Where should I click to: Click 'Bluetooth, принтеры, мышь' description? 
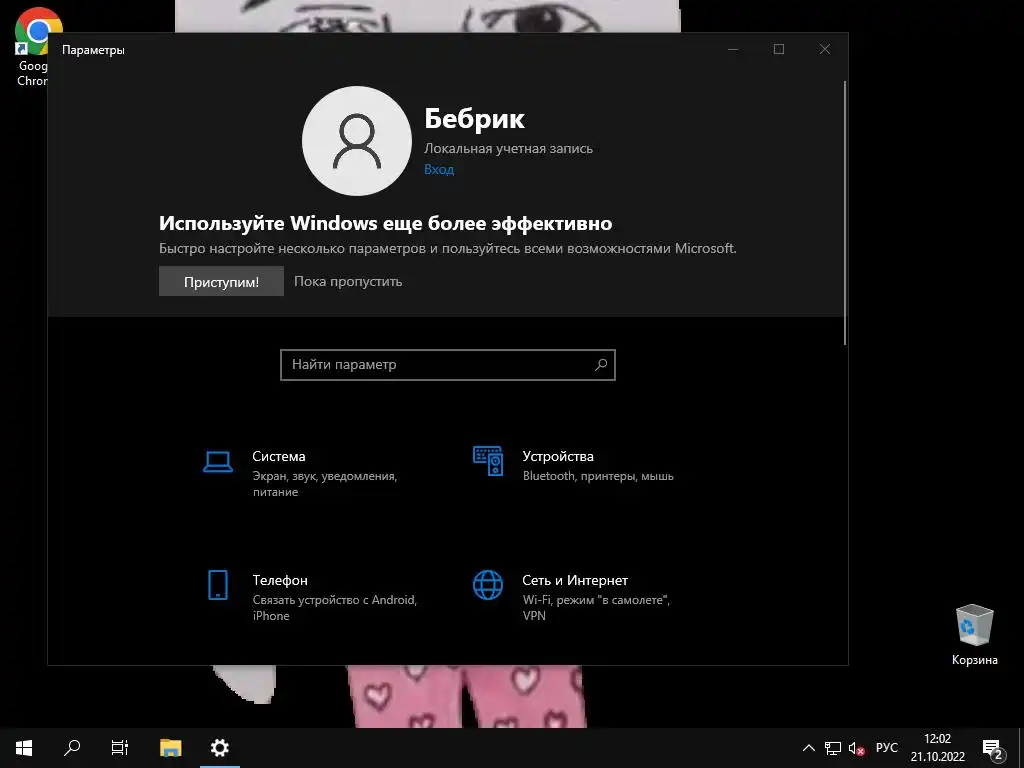coord(598,476)
